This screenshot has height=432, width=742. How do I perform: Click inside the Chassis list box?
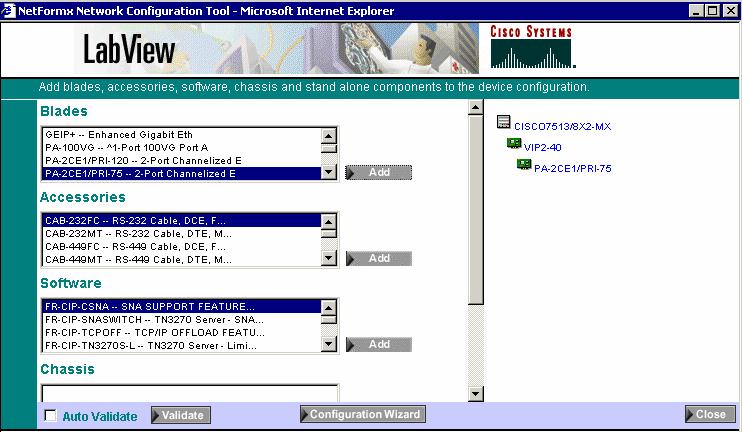(x=190, y=394)
